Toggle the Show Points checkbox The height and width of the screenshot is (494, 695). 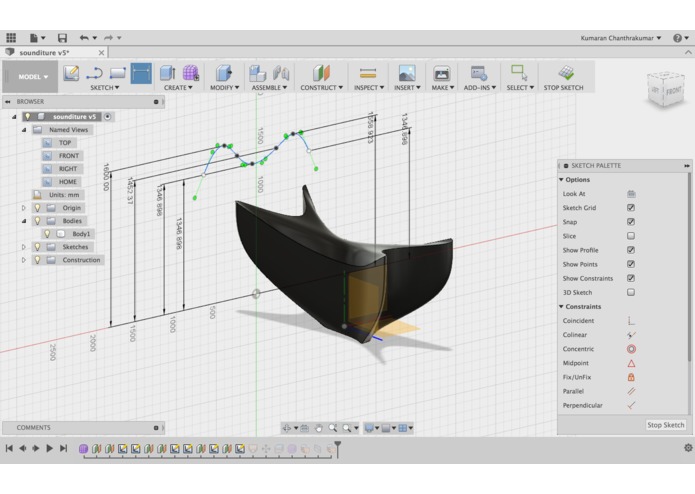pos(631,265)
